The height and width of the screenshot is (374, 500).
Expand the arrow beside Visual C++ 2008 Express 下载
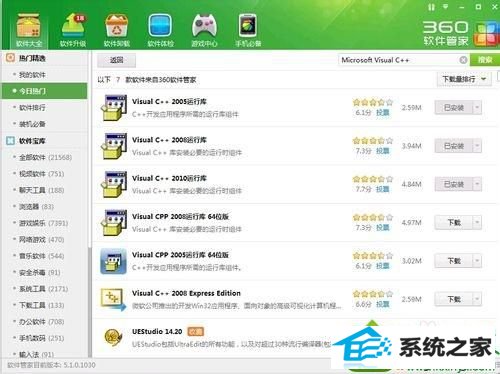pyautogui.click(x=477, y=299)
